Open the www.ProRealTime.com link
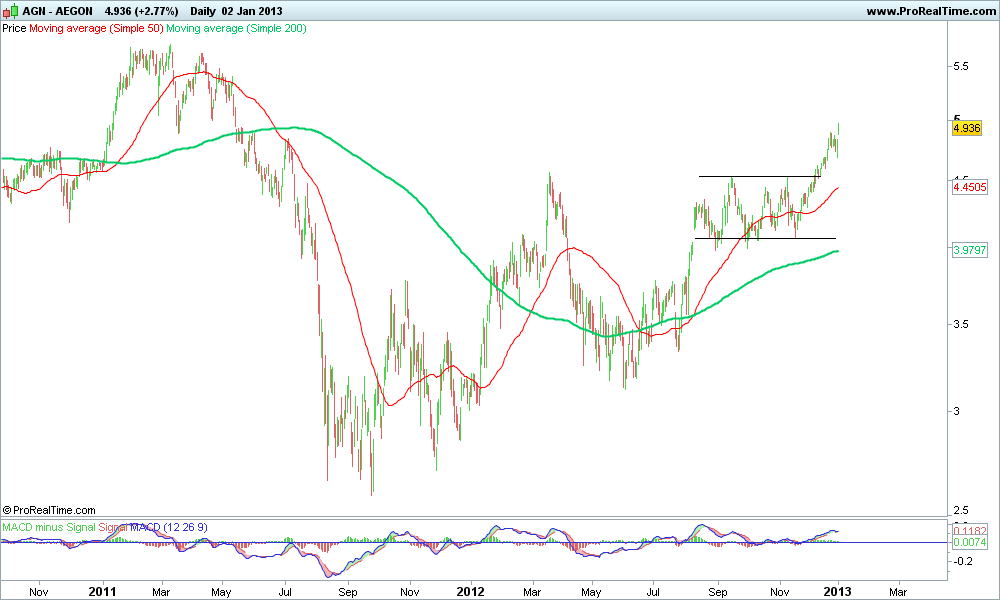1000x600 pixels. 930,11
